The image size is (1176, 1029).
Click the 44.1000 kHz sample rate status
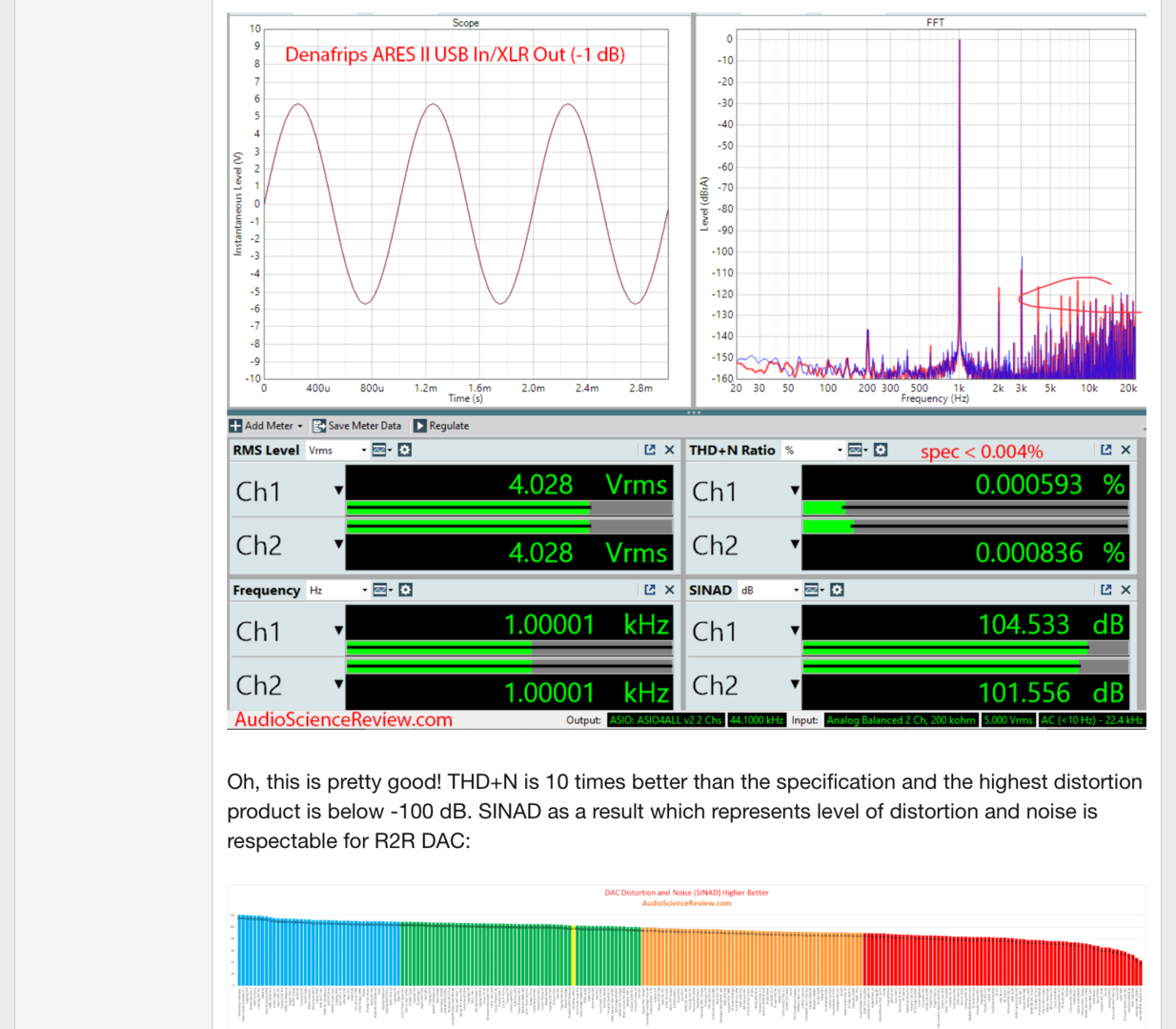[757, 720]
